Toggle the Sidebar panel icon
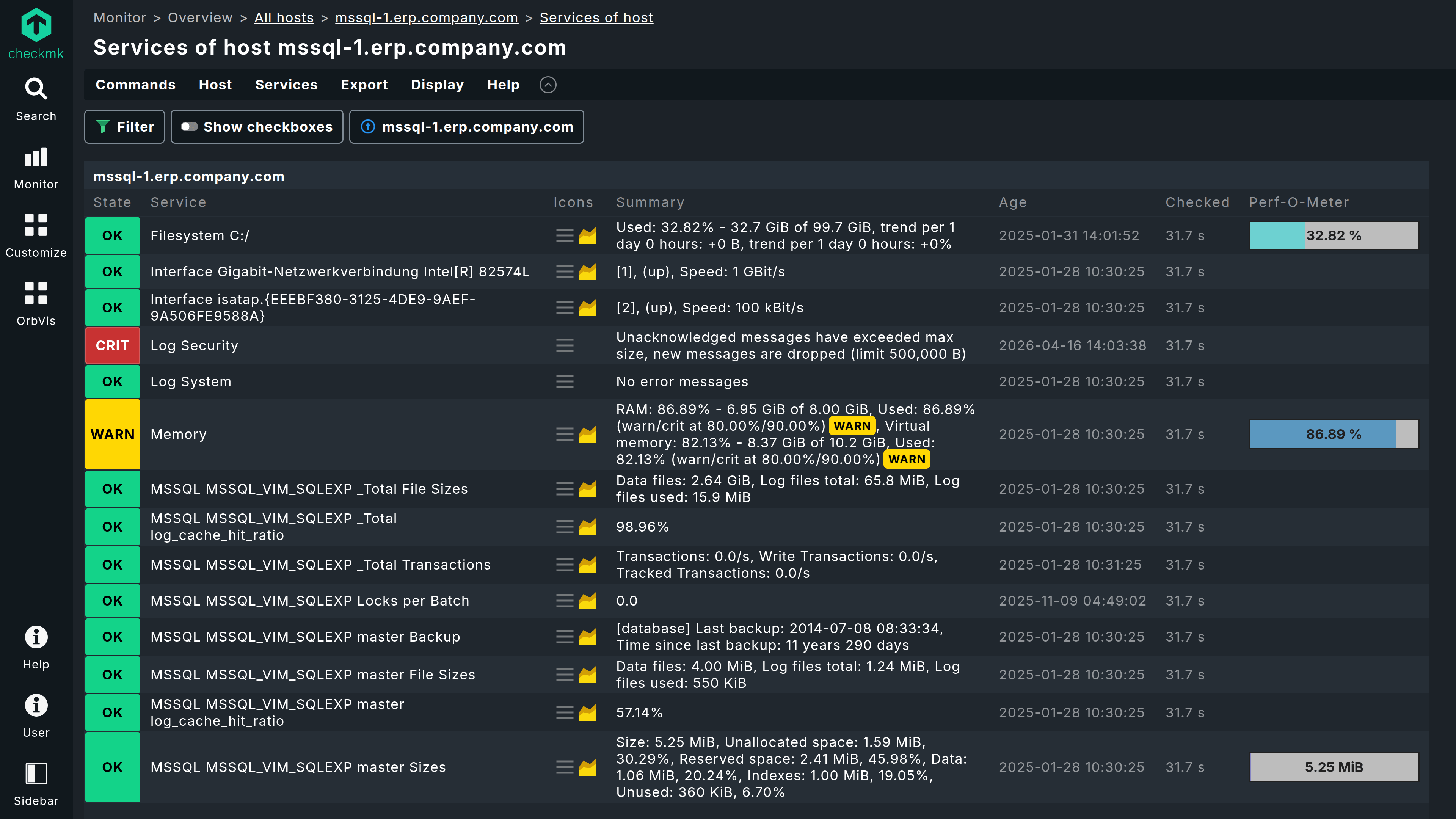 point(36,773)
